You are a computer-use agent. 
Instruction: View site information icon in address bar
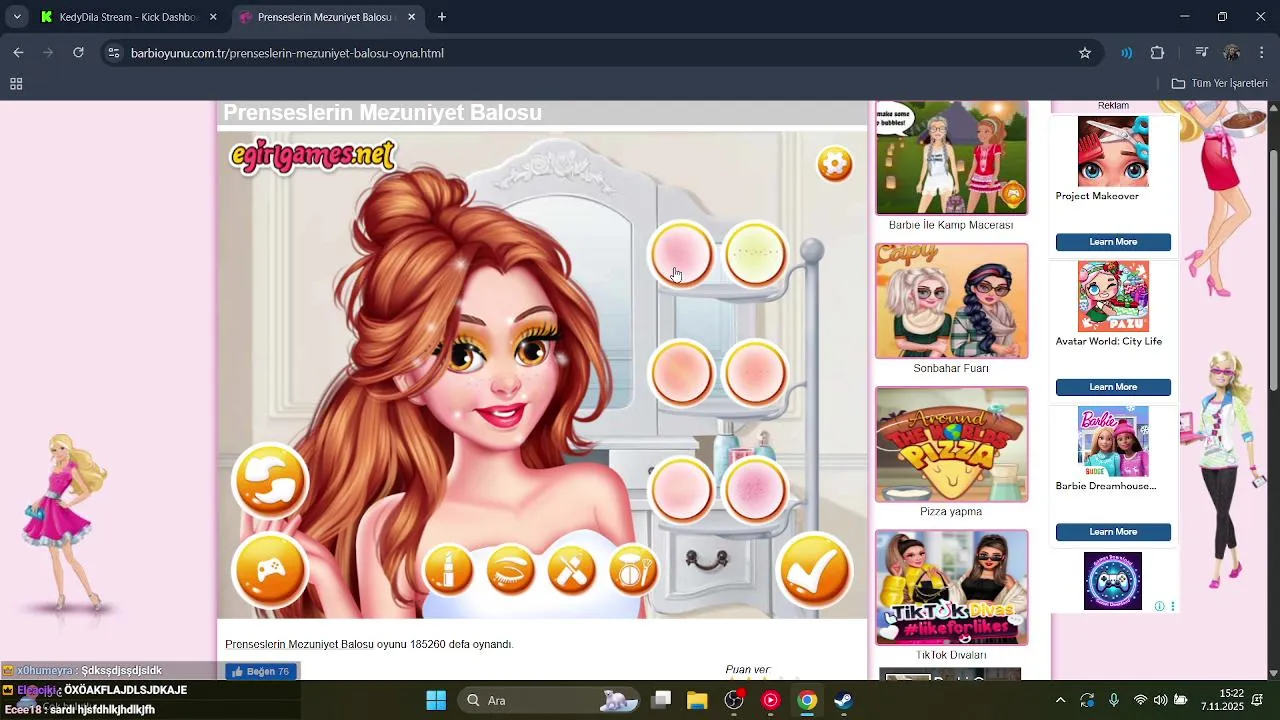tap(113, 53)
